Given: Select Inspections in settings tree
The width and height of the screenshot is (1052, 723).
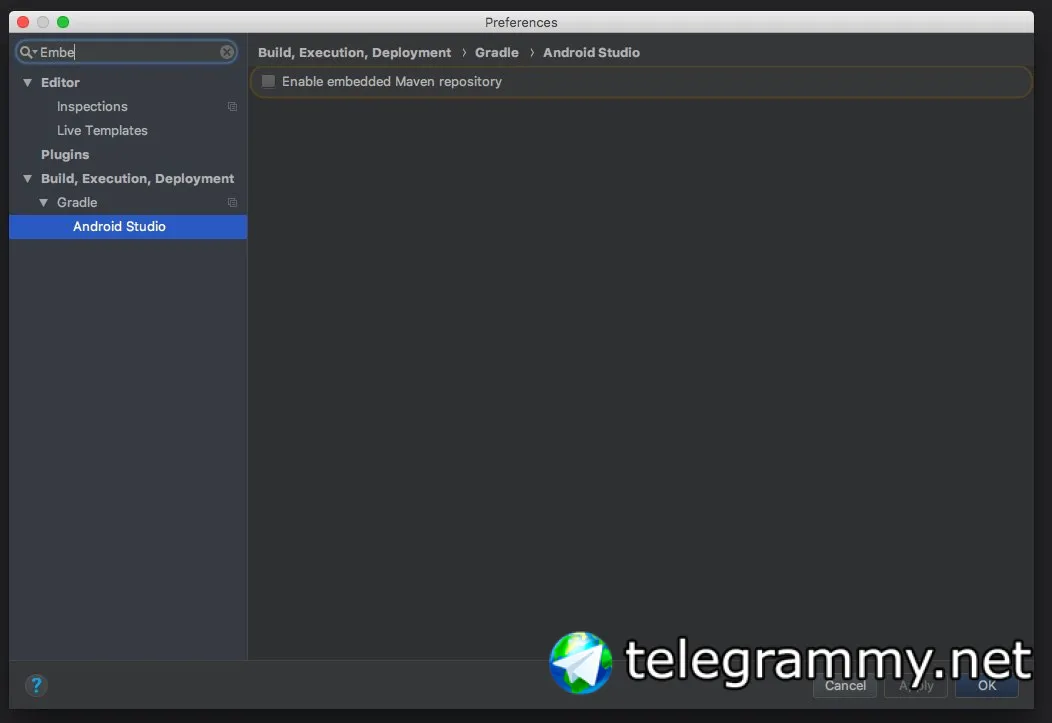Looking at the screenshot, I should (x=92, y=107).
